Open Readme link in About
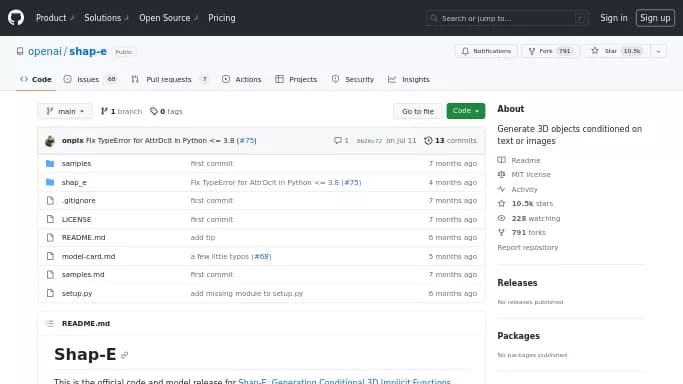 click(519, 160)
